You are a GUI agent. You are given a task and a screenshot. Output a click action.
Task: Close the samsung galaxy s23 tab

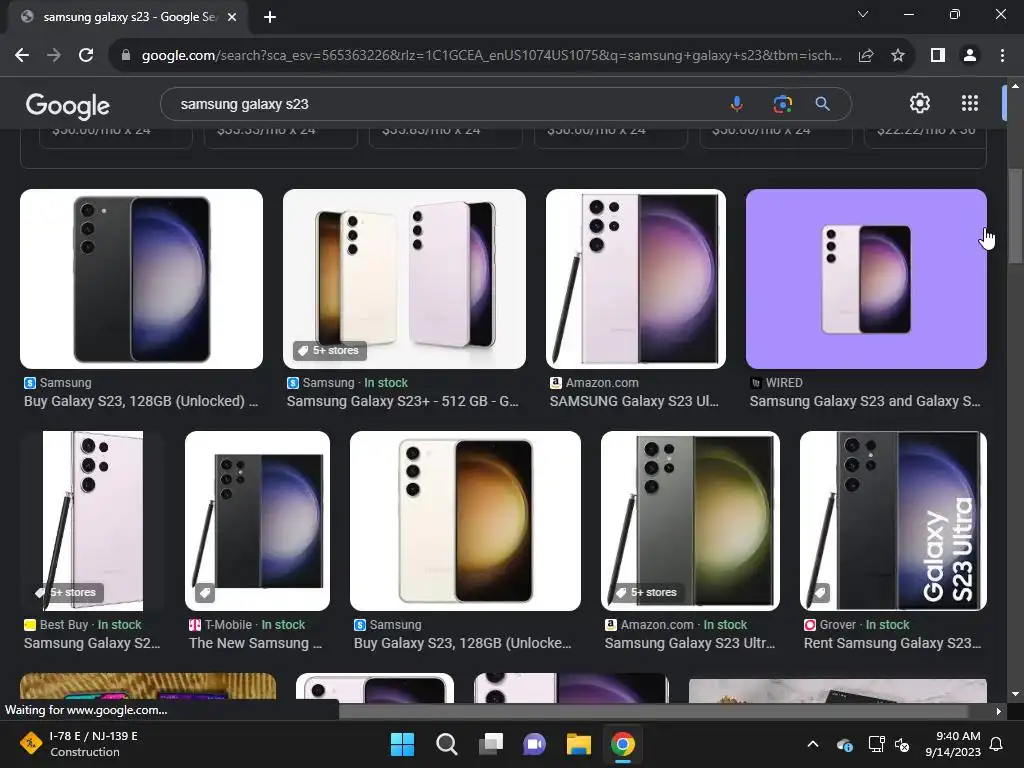[x=232, y=17]
